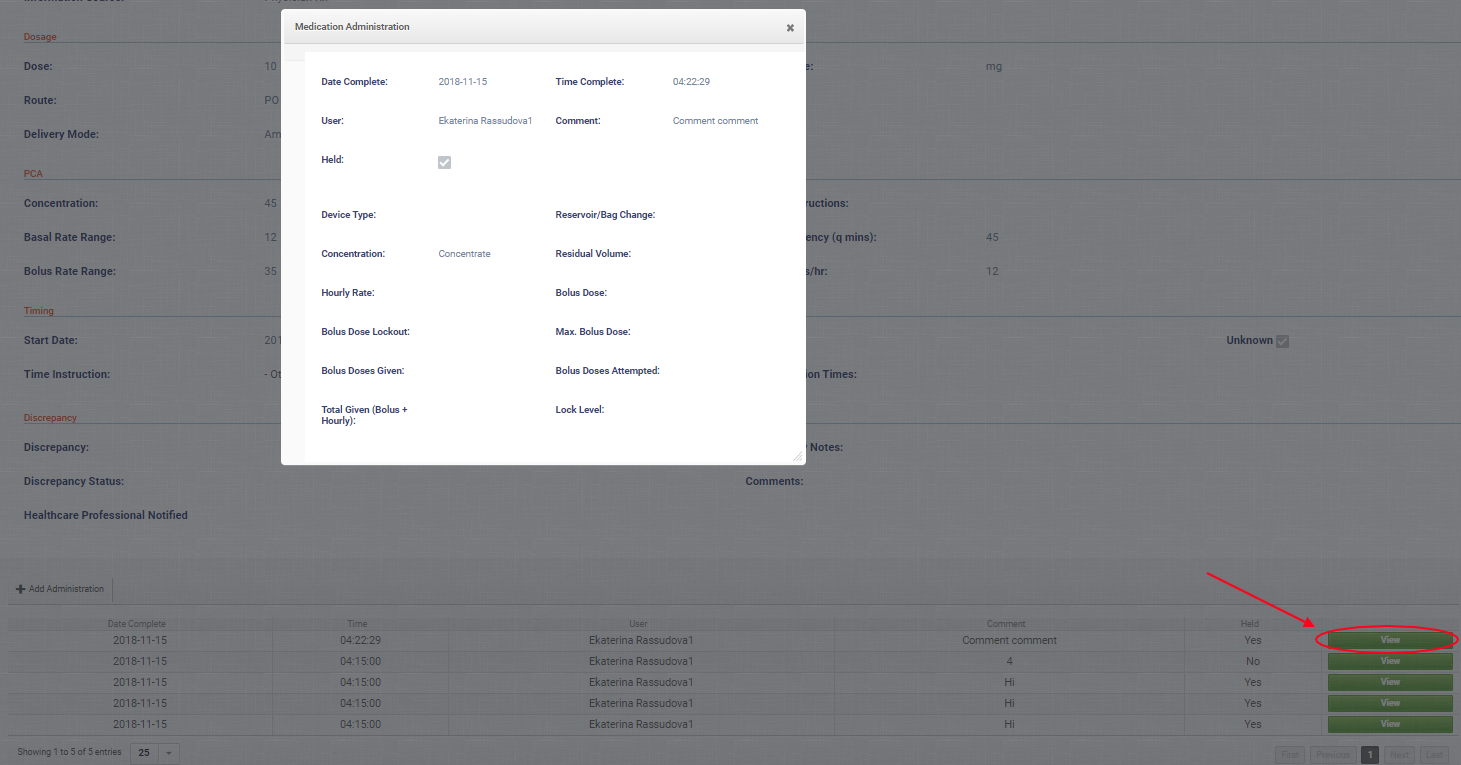Click View on the row with comment 4
Image resolution: width=1461 pixels, height=765 pixels.
point(1389,661)
